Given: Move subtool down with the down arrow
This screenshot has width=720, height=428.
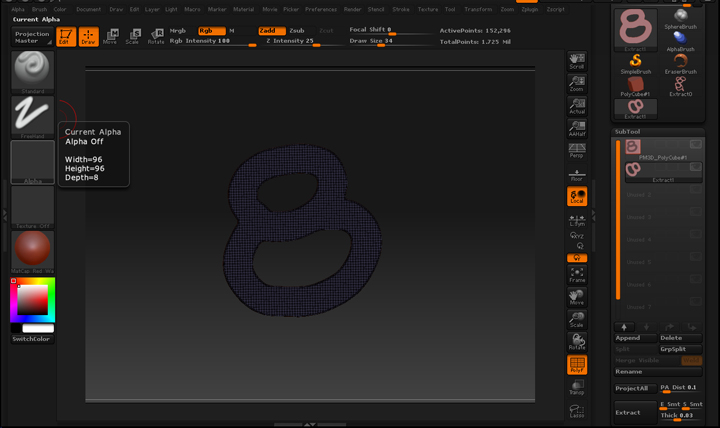Looking at the screenshot, I should 647,327.
